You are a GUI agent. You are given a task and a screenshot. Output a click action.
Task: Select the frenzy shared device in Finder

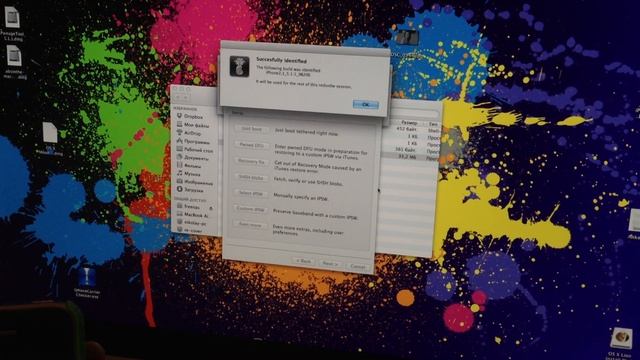click(x=189, y=207)
